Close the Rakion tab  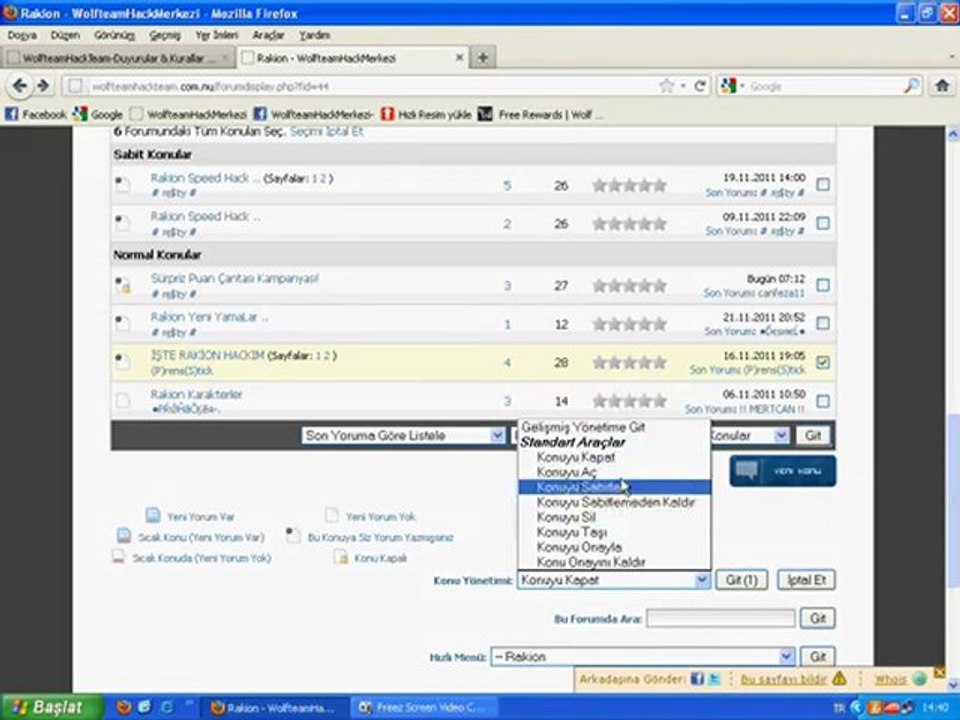pos(459,58)
